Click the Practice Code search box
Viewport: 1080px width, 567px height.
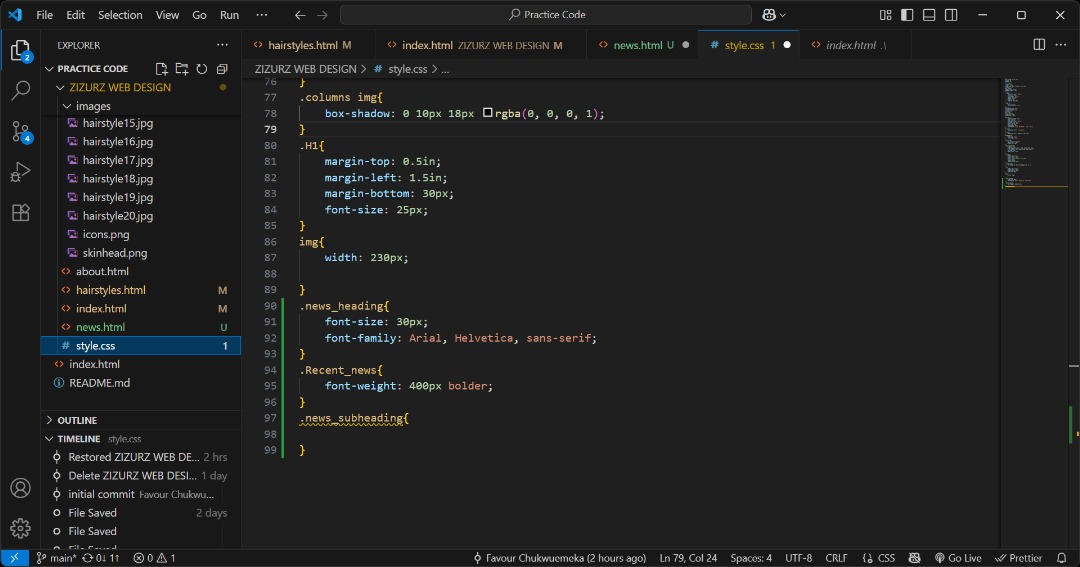(546, 14)
